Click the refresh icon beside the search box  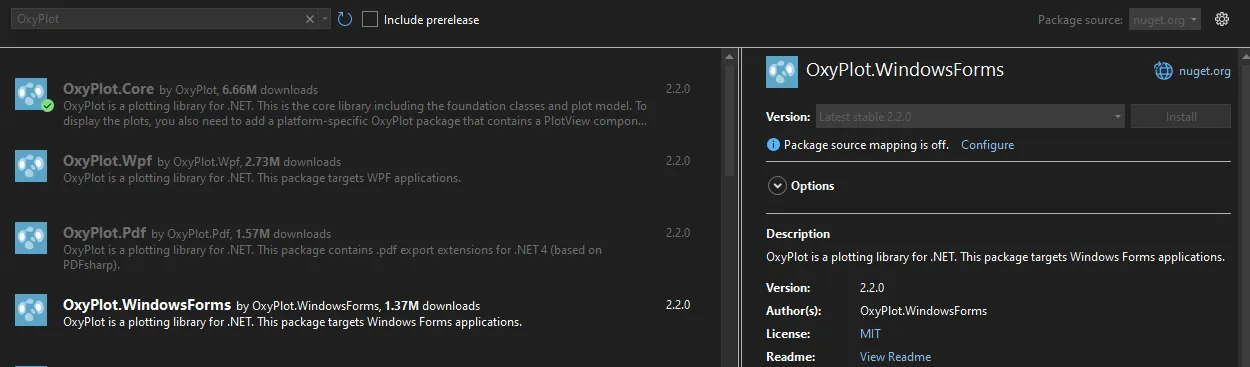pyautogui.click(x=345, y=19)
